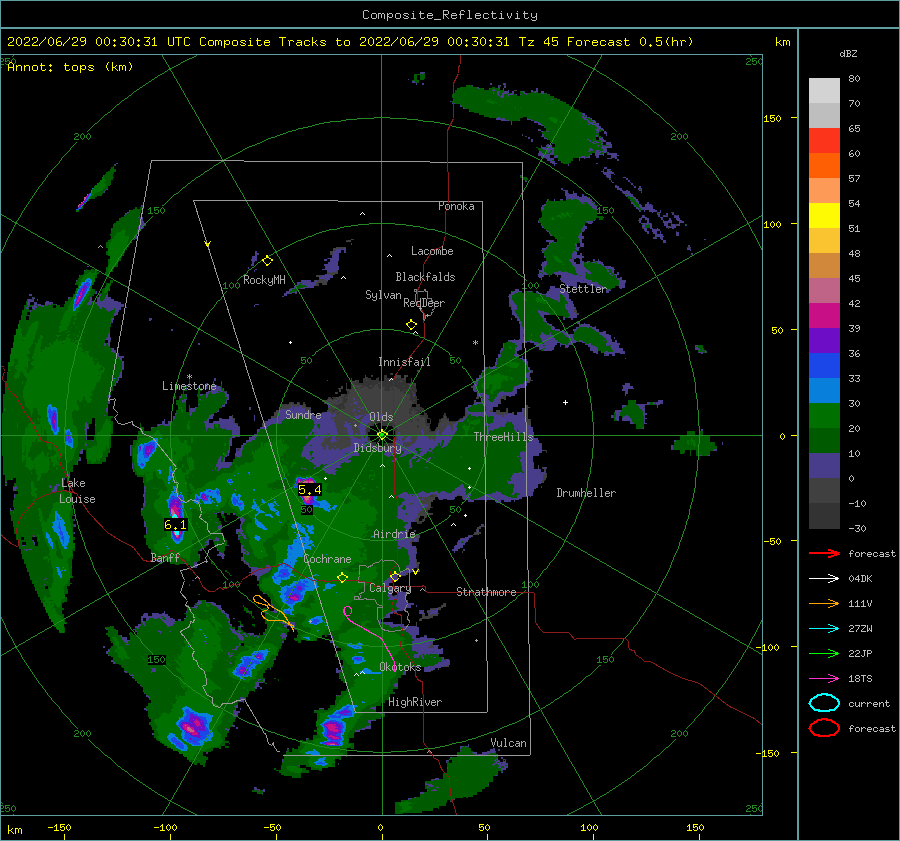Viewport: 900px width, 841px height.
Task: Select the orange 111V arrow in legend
Action: pyautogui.click(x=824, y=603)
